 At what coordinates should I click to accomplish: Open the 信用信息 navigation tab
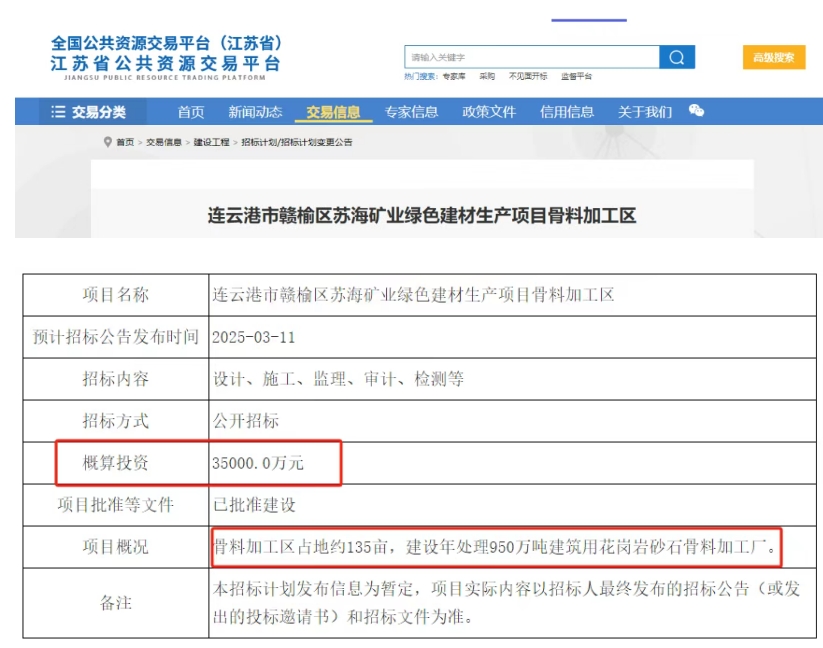click(567, 112)
